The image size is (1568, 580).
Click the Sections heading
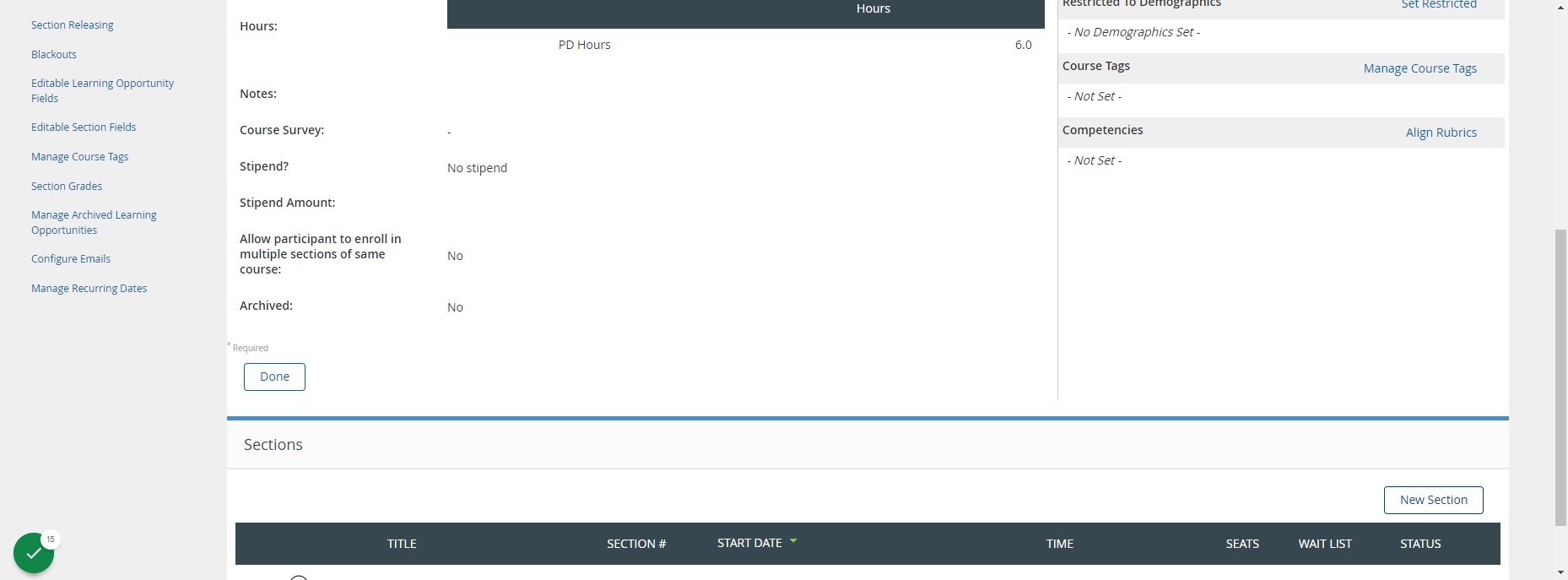coord(273,445)
